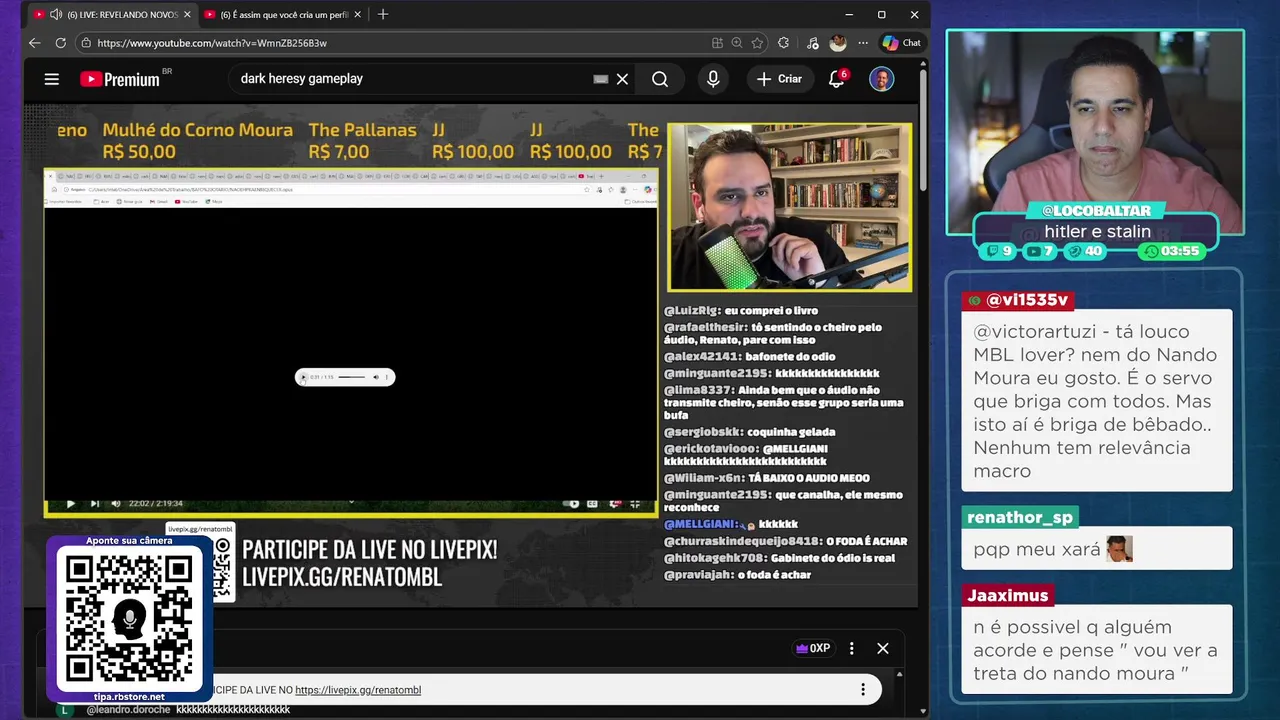Collapse the player chevron above the controls
Image resolution: width=1280 pixels, height=720 pixels.
tap(351, 503)
